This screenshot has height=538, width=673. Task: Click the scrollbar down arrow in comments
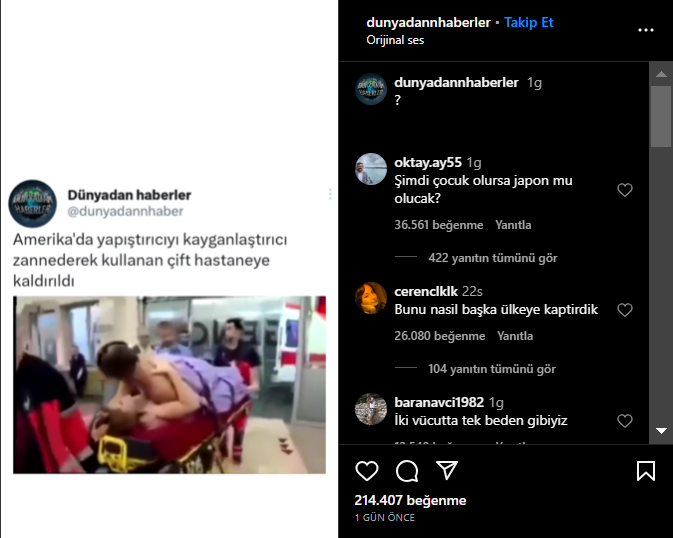(661, 431)
